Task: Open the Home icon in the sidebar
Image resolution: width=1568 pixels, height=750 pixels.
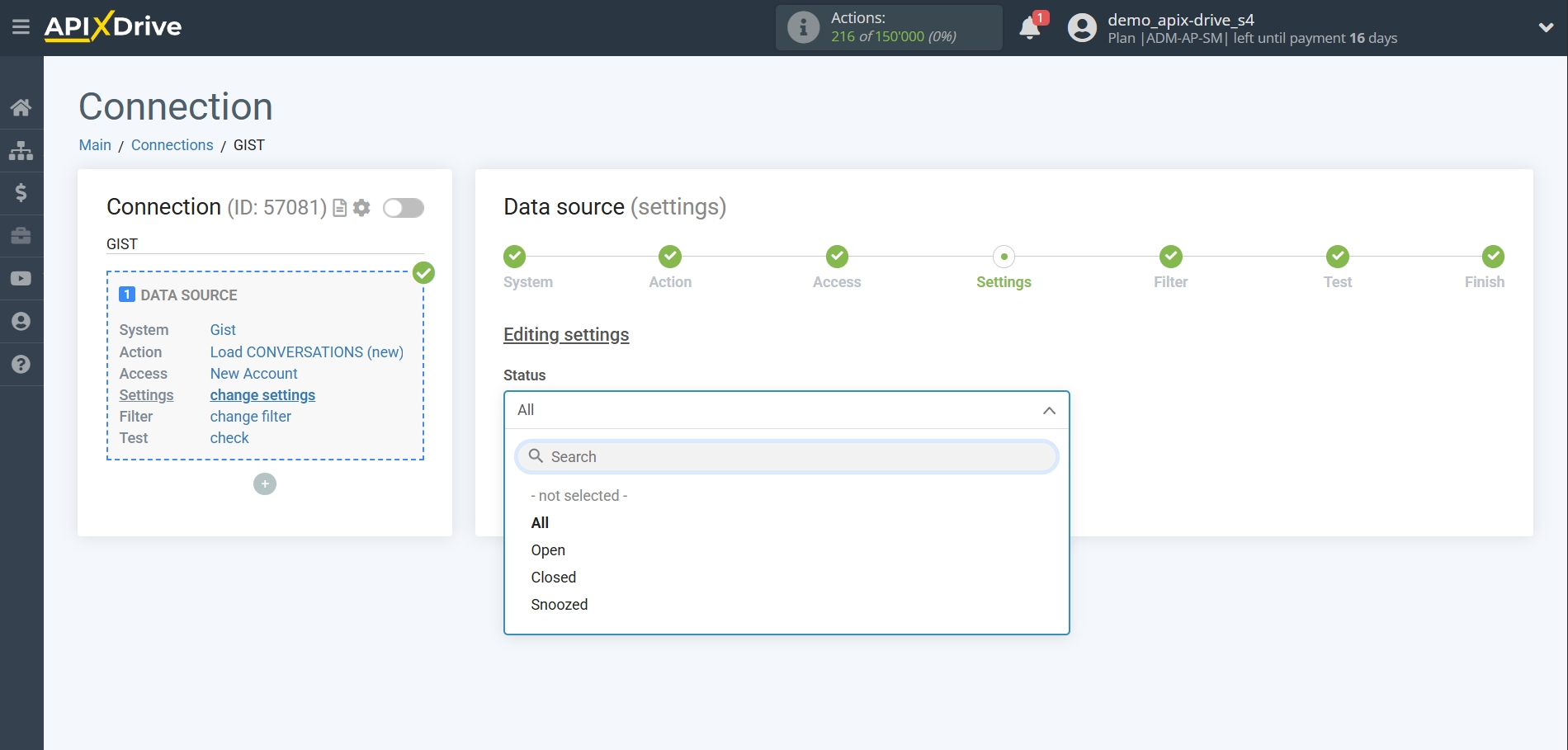Action: click(21, 107)
